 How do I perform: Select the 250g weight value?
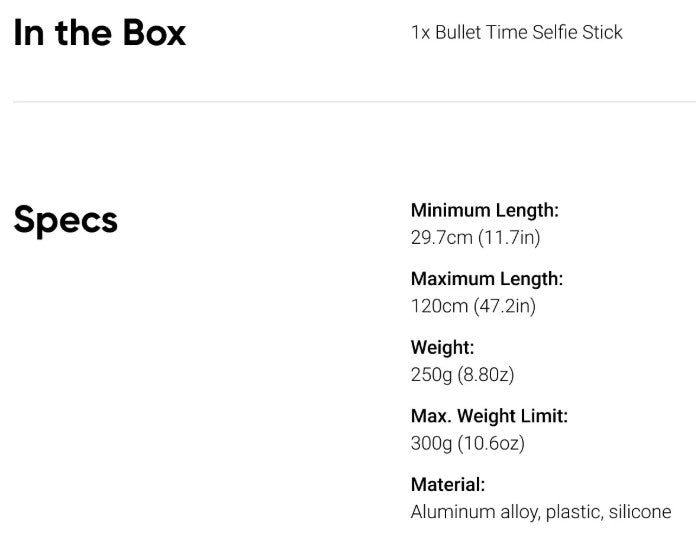[431, 375]
